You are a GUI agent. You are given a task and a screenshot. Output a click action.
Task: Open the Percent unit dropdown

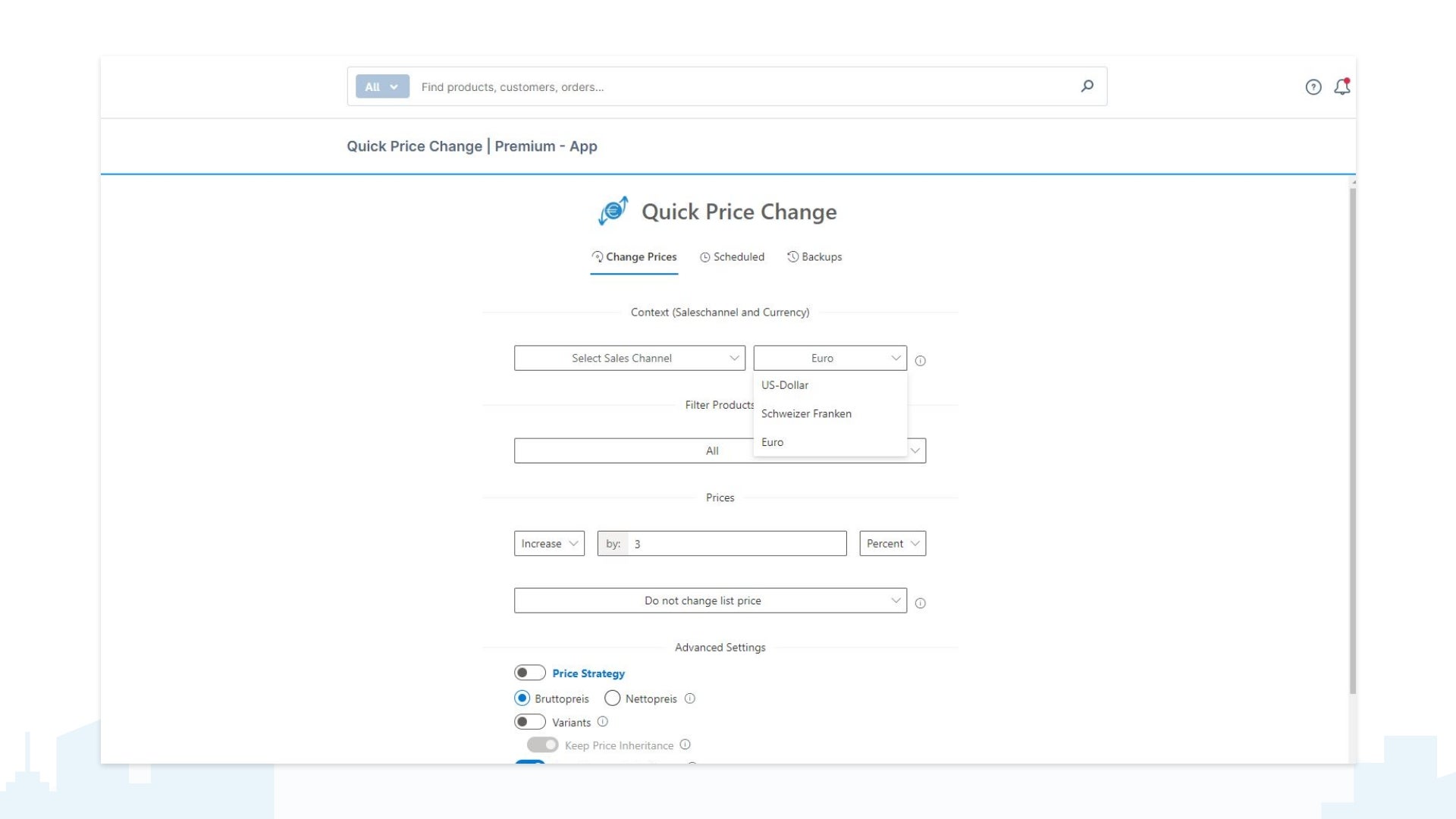click(893, 544)
